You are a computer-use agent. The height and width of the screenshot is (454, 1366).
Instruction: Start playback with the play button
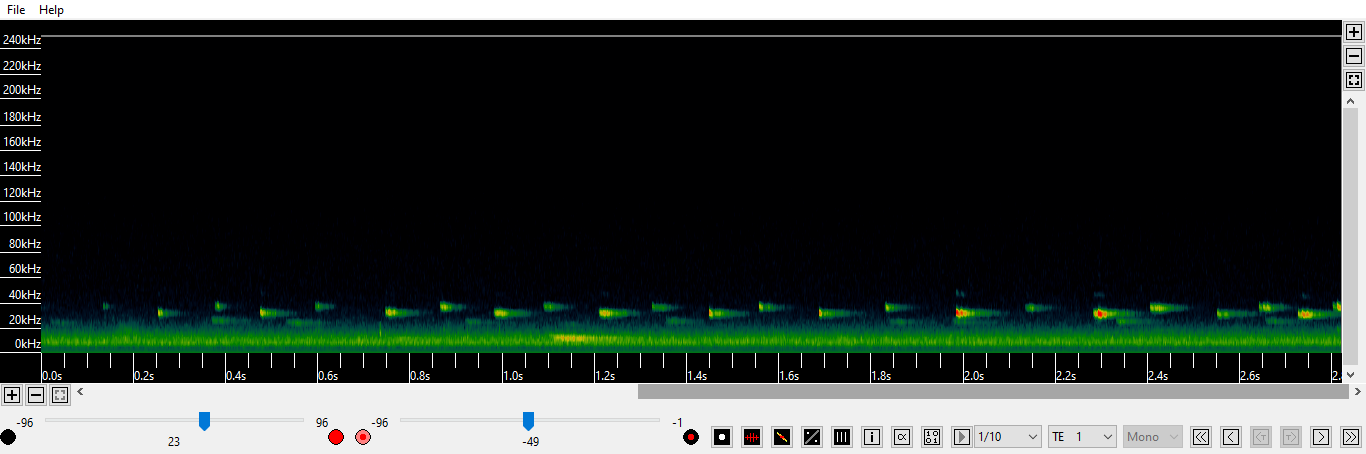[x=962, y=437]
